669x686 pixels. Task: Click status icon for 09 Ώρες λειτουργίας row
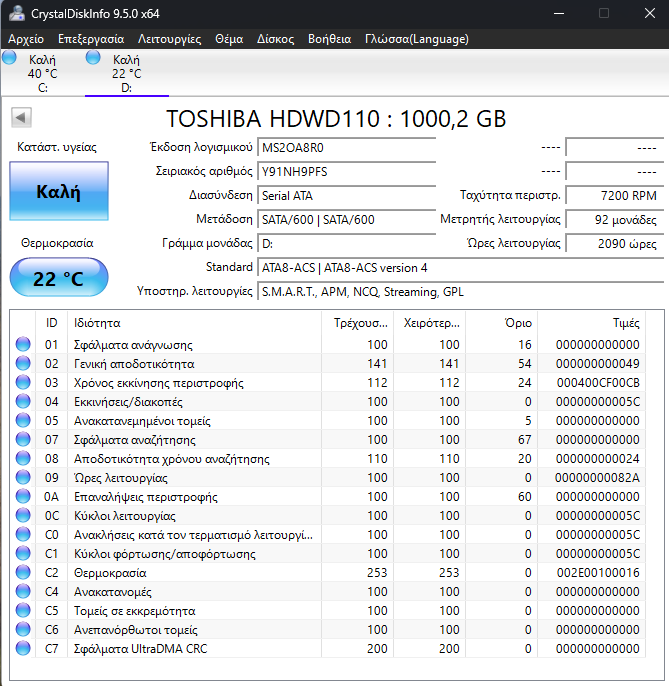tap(23, 477)
